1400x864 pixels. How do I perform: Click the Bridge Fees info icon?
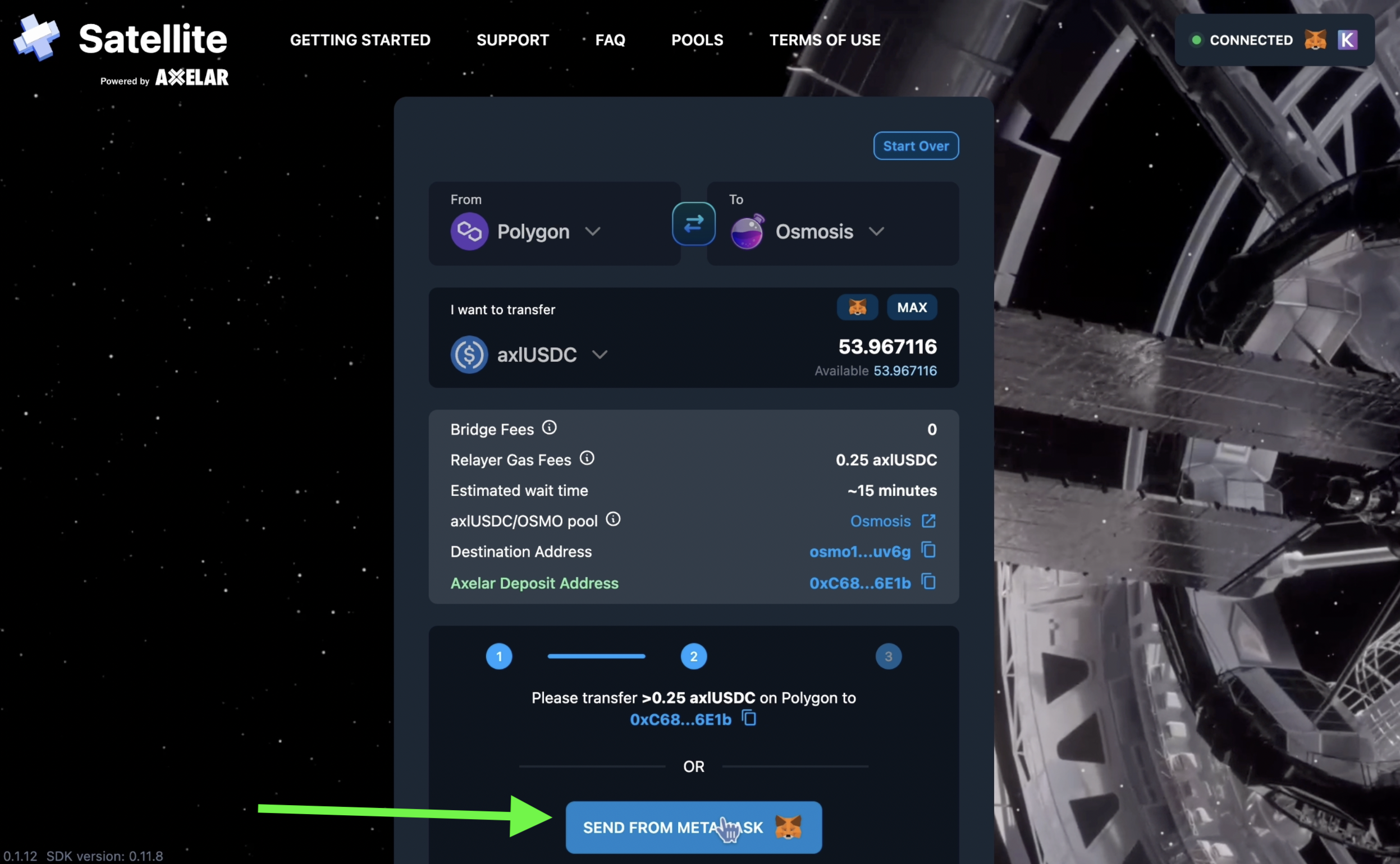pyautogui.click(x=550, y=428)
